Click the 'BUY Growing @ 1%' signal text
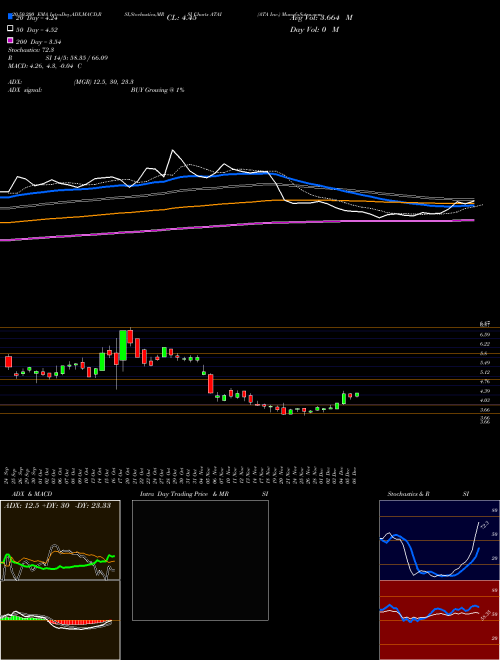Image resolution: width=500 pixels, height=660 pixels. [157, 90]
